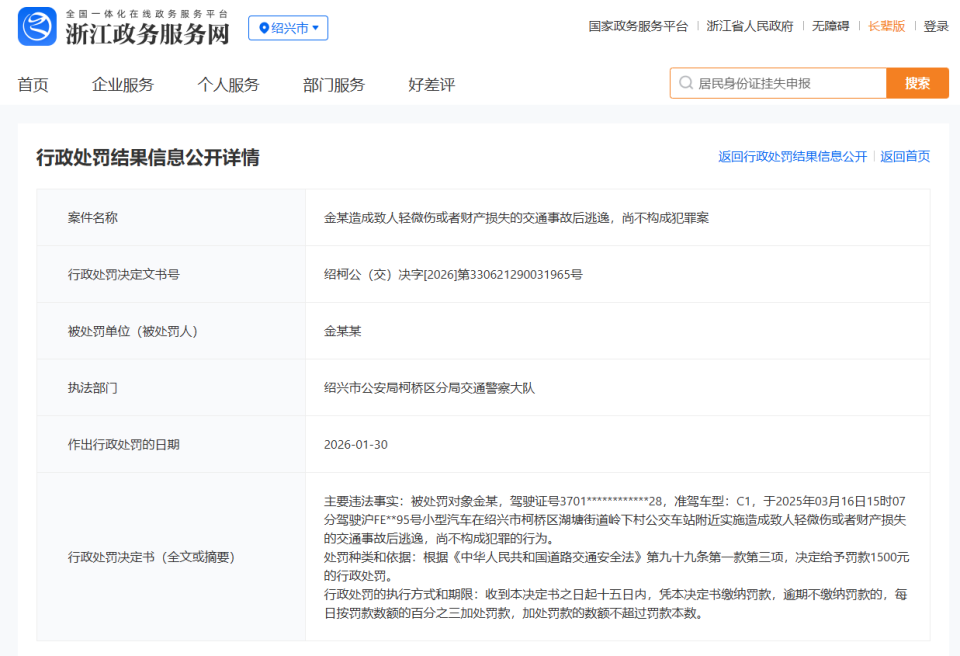Click the 居民身份证挂失申报 search input field

point(780,83)
